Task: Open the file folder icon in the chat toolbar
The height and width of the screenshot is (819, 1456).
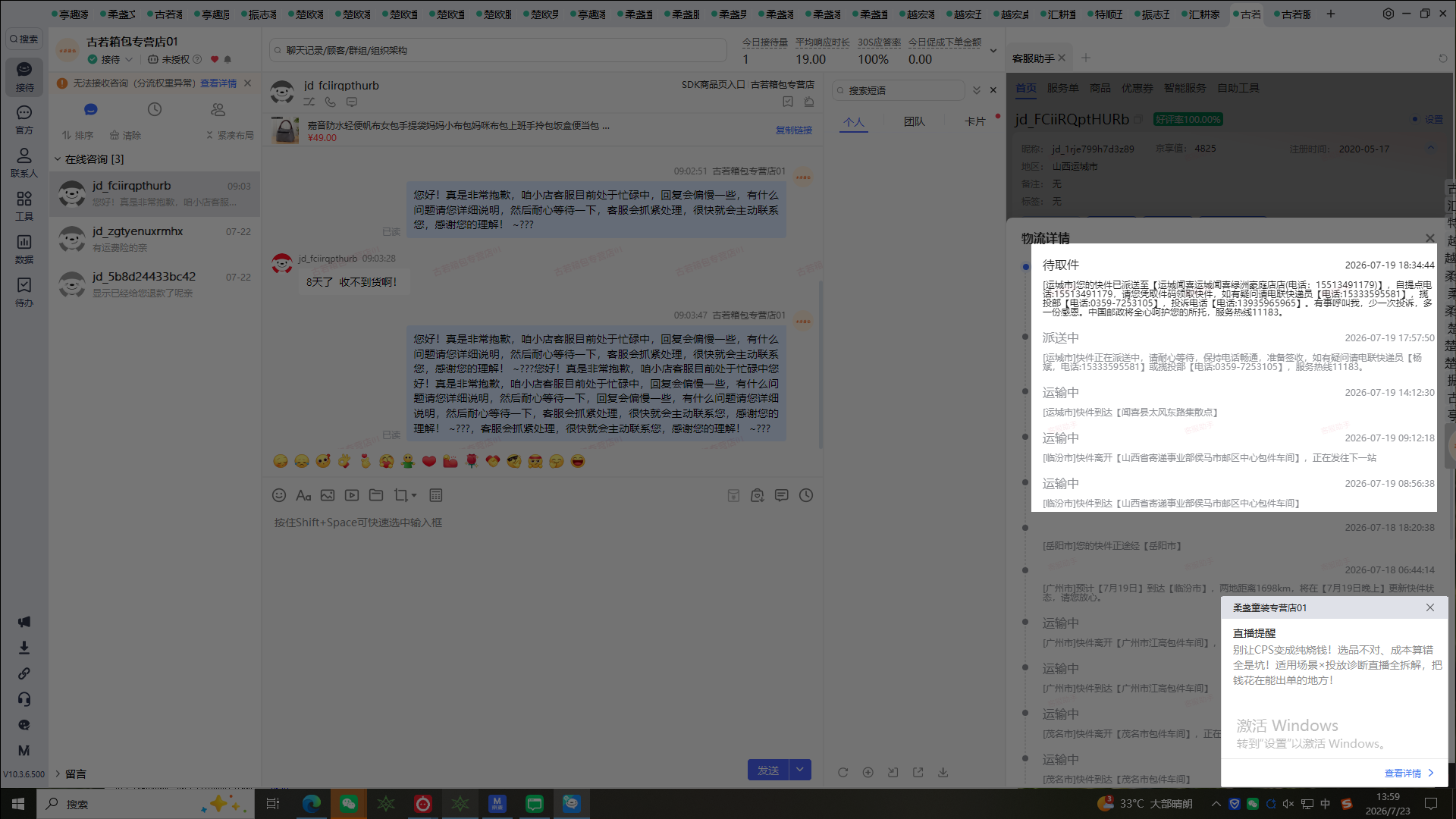Action: tap(376, 495)
